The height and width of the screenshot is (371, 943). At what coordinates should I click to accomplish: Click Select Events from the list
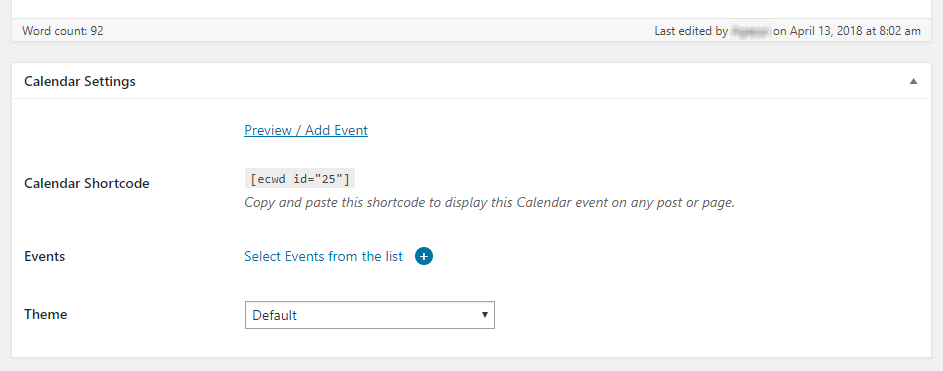324,256
